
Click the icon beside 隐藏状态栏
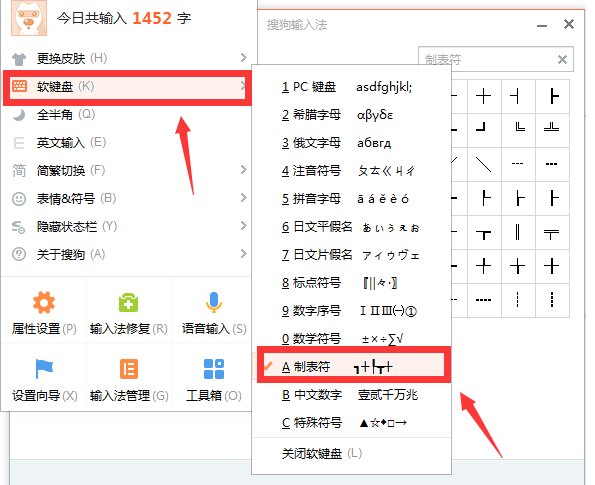[19, 227]
